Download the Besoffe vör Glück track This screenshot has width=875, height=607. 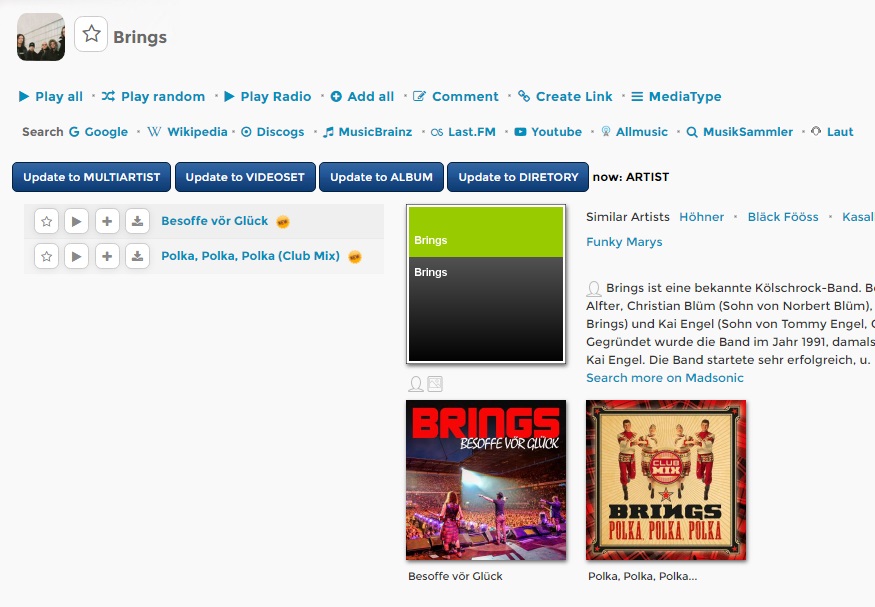coord(137,221)
